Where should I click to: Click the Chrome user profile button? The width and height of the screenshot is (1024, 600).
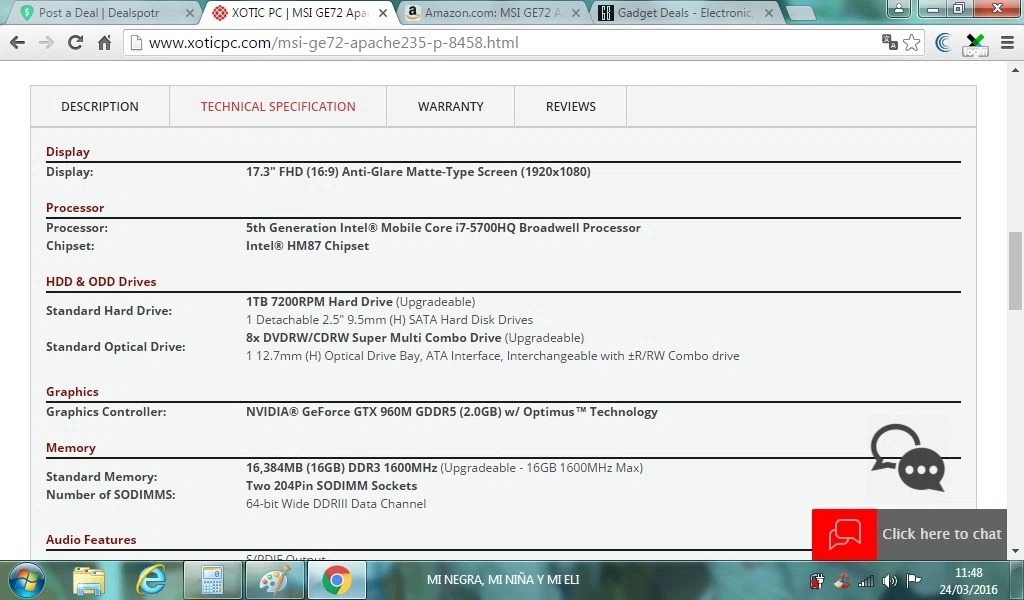[899, 8]
